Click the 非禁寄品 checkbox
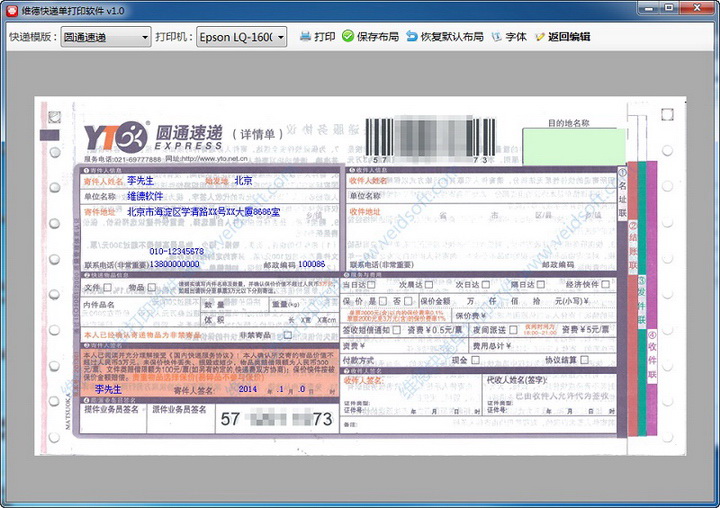 (x=287, y=335)
